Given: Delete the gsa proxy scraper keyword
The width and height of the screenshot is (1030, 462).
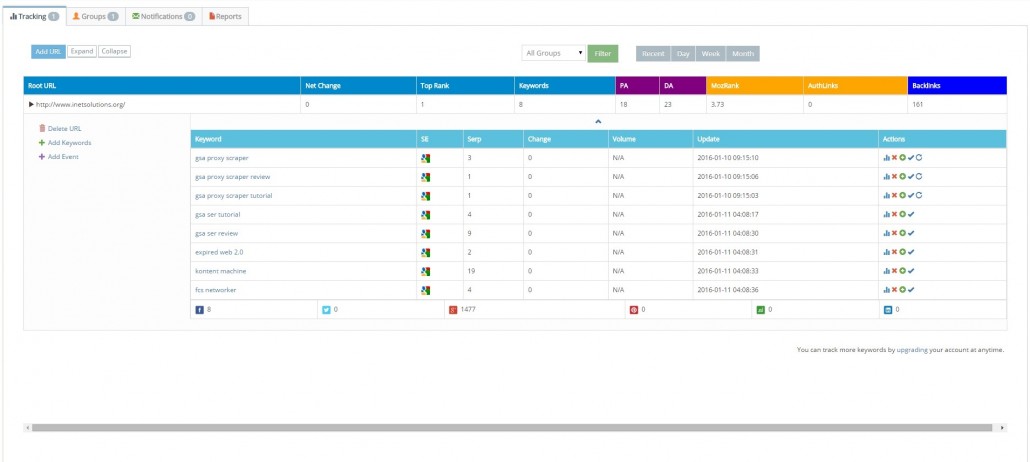Looking at the screenshot, I should click(895, 158).
